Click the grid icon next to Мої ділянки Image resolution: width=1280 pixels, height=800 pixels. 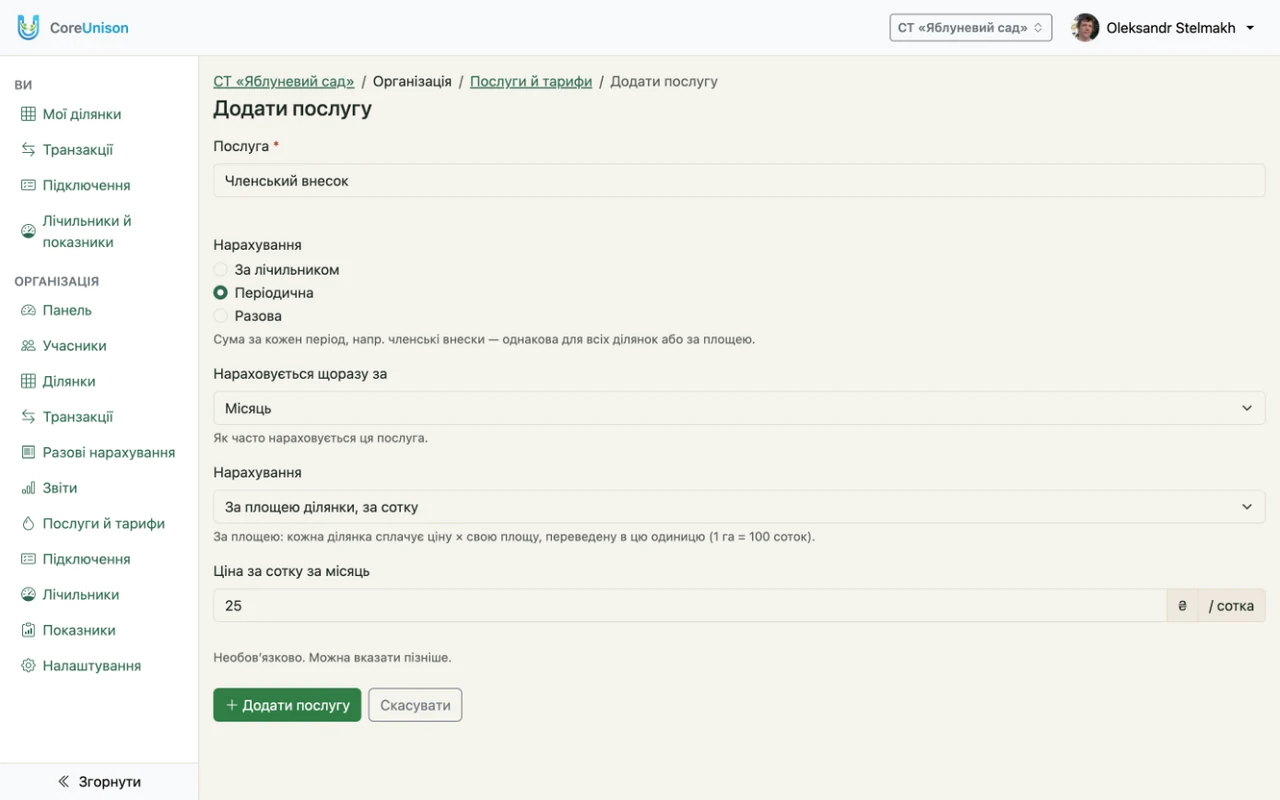[28, 114]
